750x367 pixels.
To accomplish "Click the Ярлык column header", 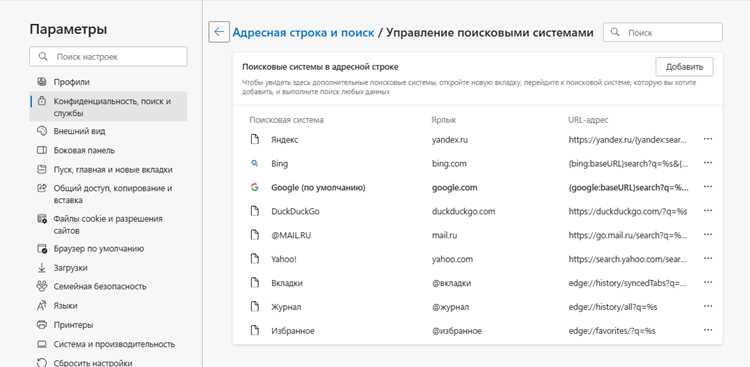I will [x=443, y=120].
